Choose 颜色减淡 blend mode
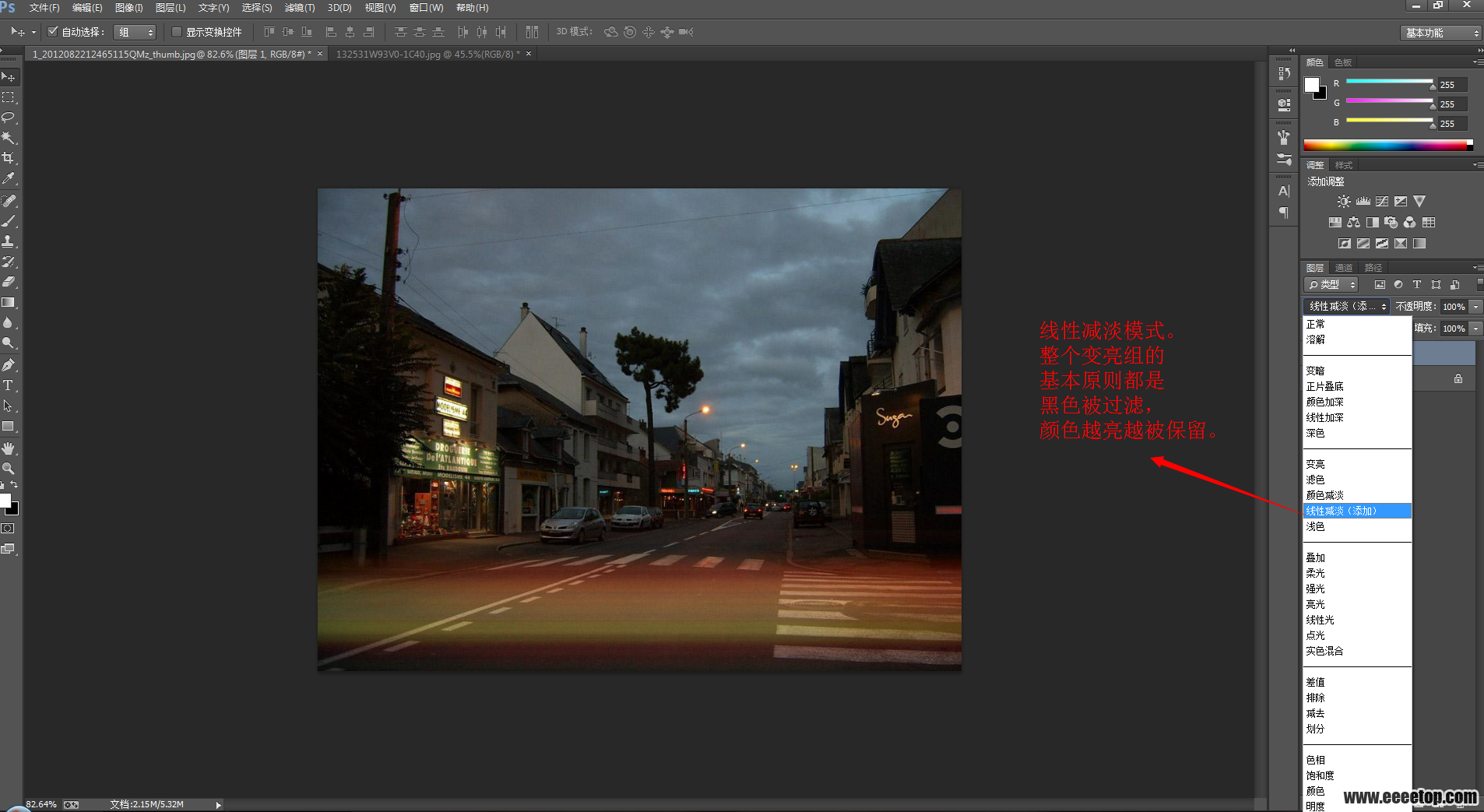 click(x=1357, y=495)
